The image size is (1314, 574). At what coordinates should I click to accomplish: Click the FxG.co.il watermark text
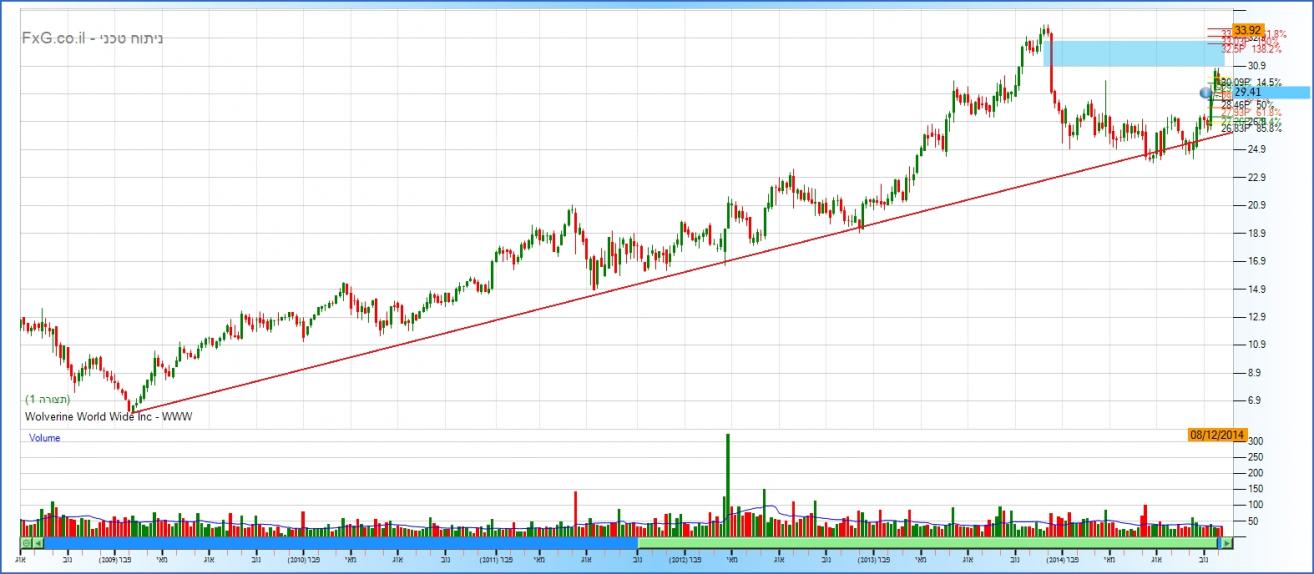pos(92,38)
